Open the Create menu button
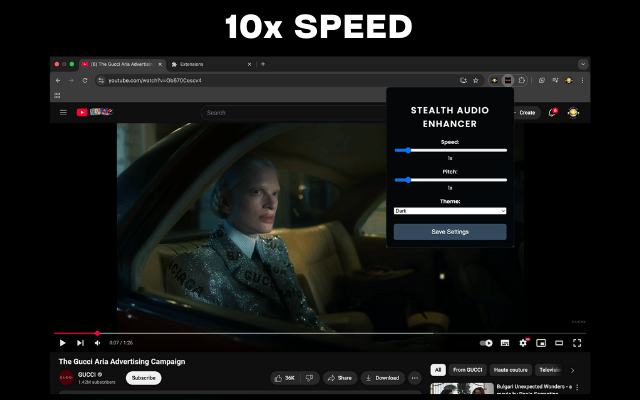The image size is (640, 400). click(524, 113)
